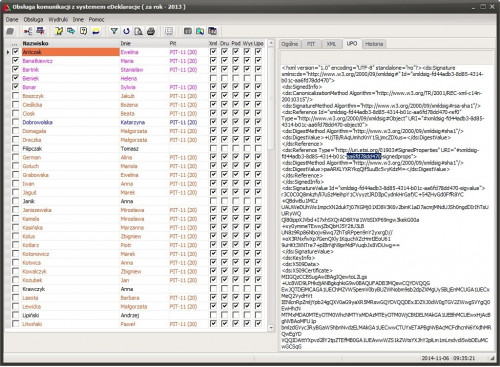This screenshot has width=500, height=367.
Task: Click the green and blue folder icon
Action: pyautogui.click(x=200, y=31)
